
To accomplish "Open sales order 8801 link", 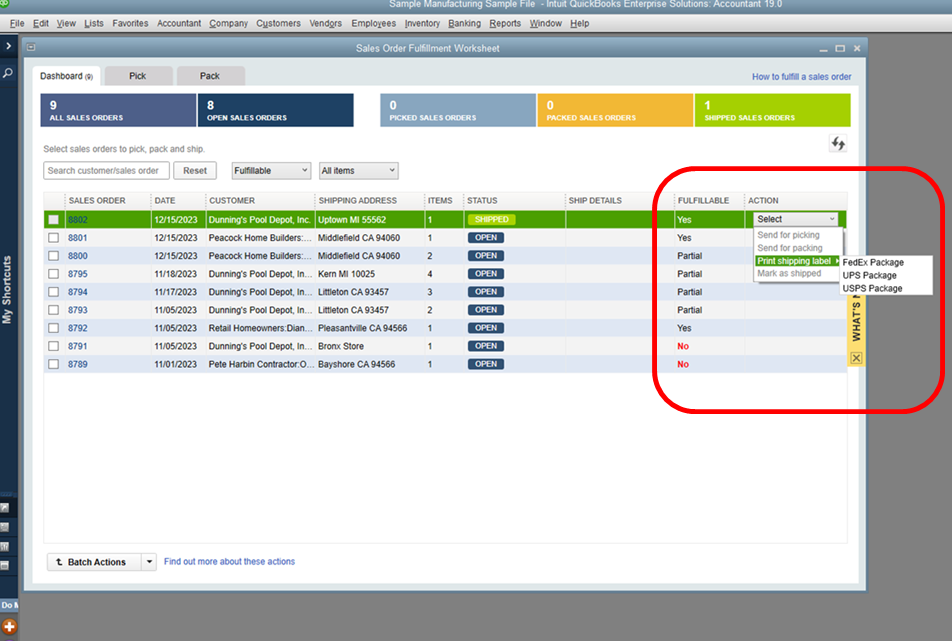I will coord(78,238).
